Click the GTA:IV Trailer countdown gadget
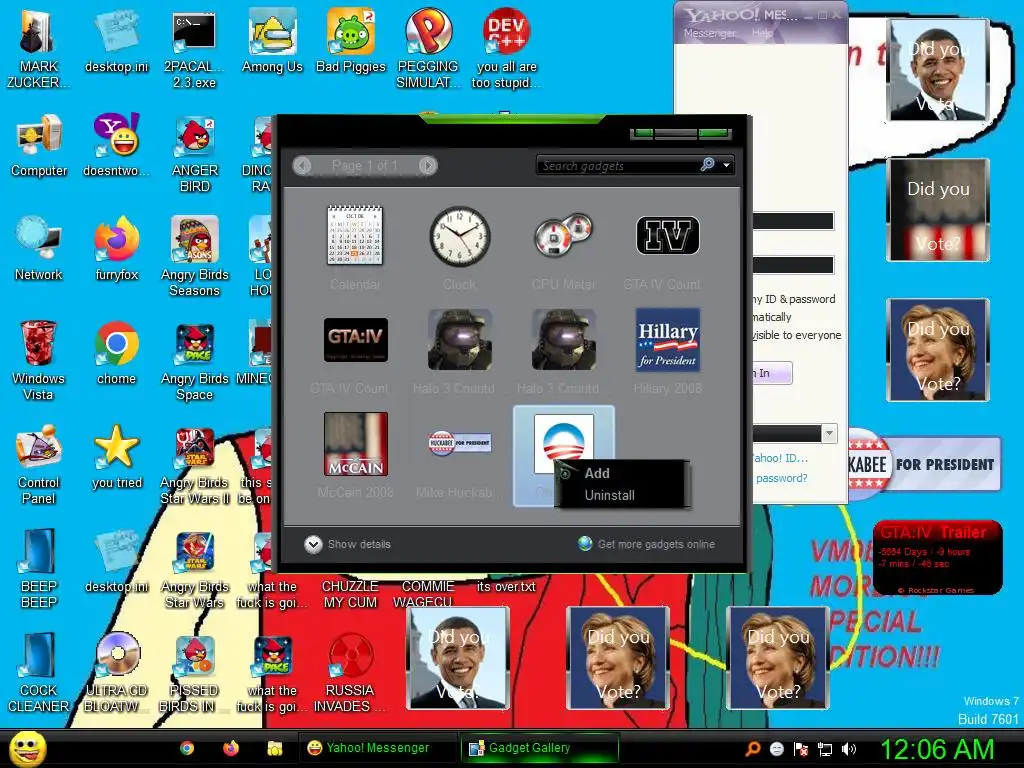Screen dimensions: 1024x768 coord(938,557)
